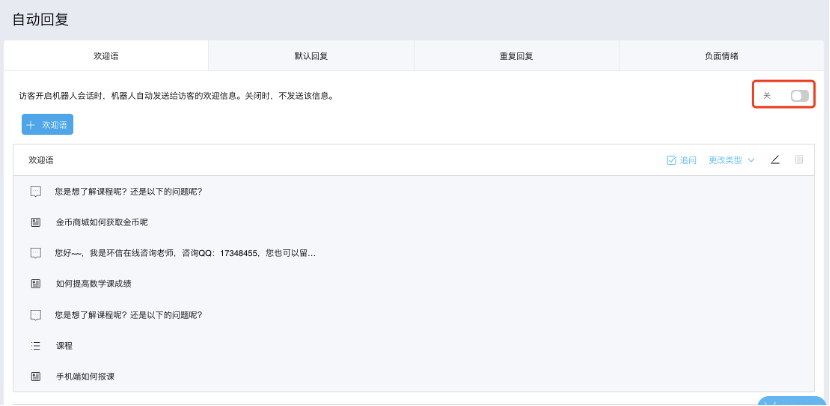Select the 您好~~ 环信在线咨询老师 message
This screenshot has width=830, height=406.
coord(185,253)
